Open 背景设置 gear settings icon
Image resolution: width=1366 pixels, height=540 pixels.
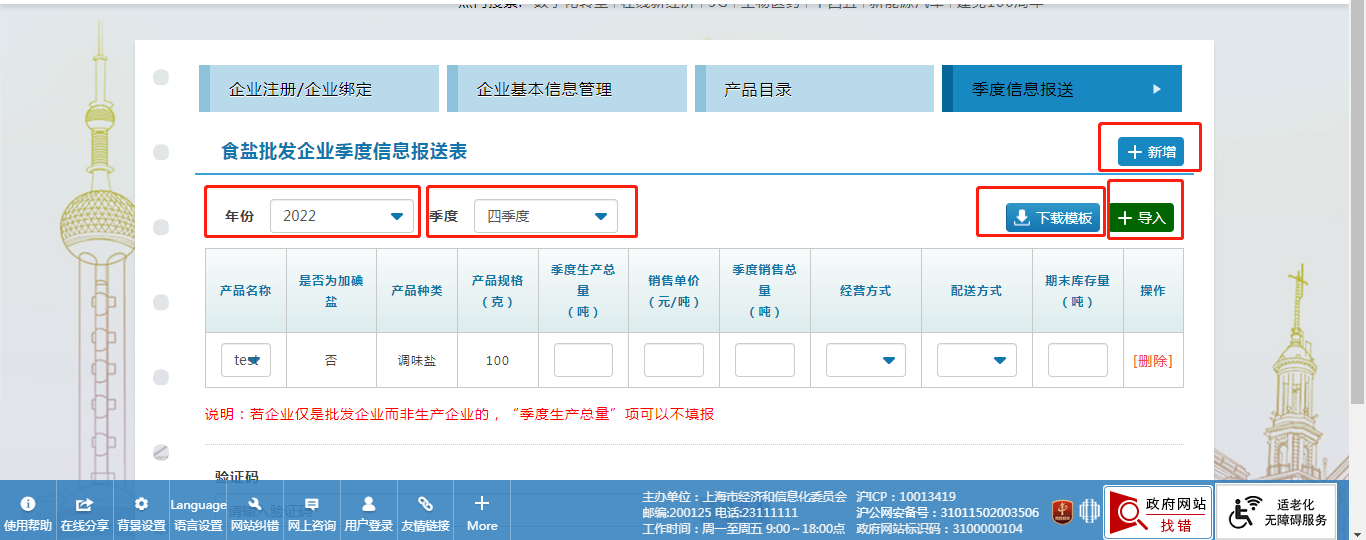[141, 505]
